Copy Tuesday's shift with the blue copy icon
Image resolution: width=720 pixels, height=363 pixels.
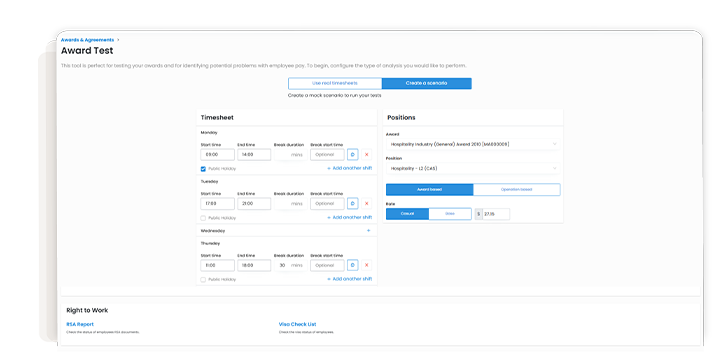click(x=352, y=203)
